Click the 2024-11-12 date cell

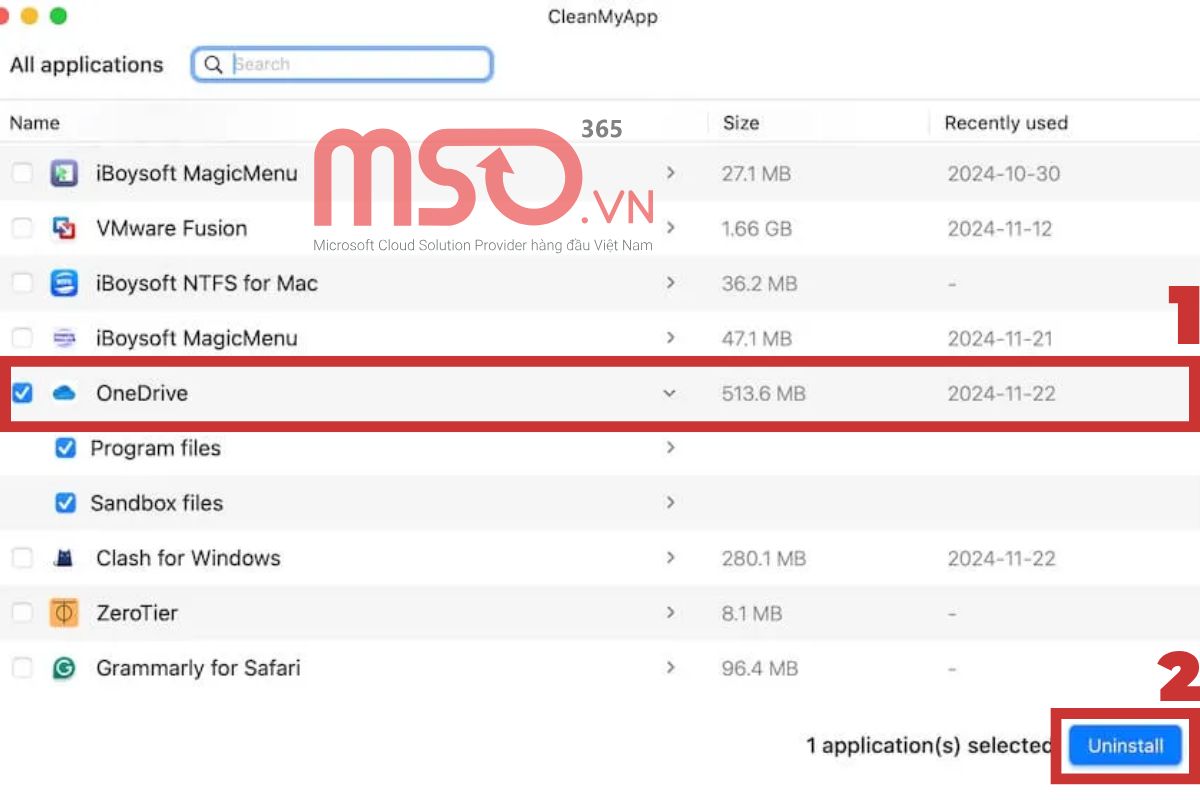[x=1000, y=229]
